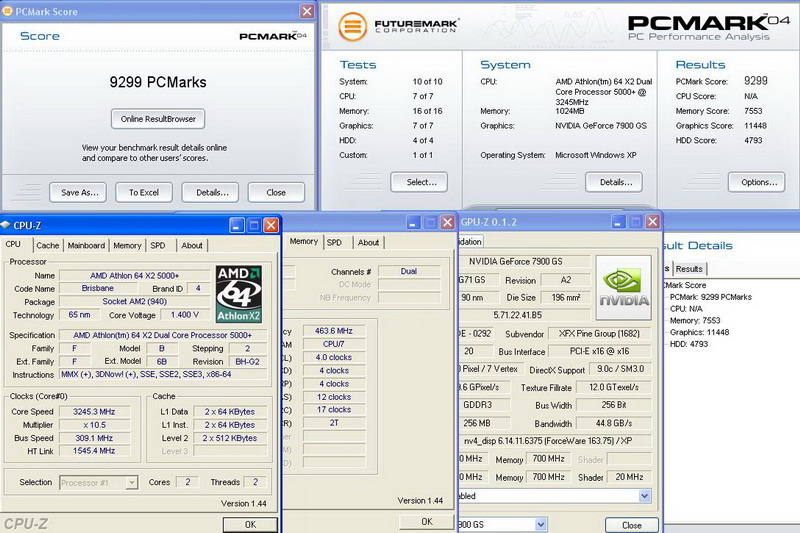The image size is (800, 533).
Task: Click Close in PCMark Score window
Action: (x=276, y=192)
